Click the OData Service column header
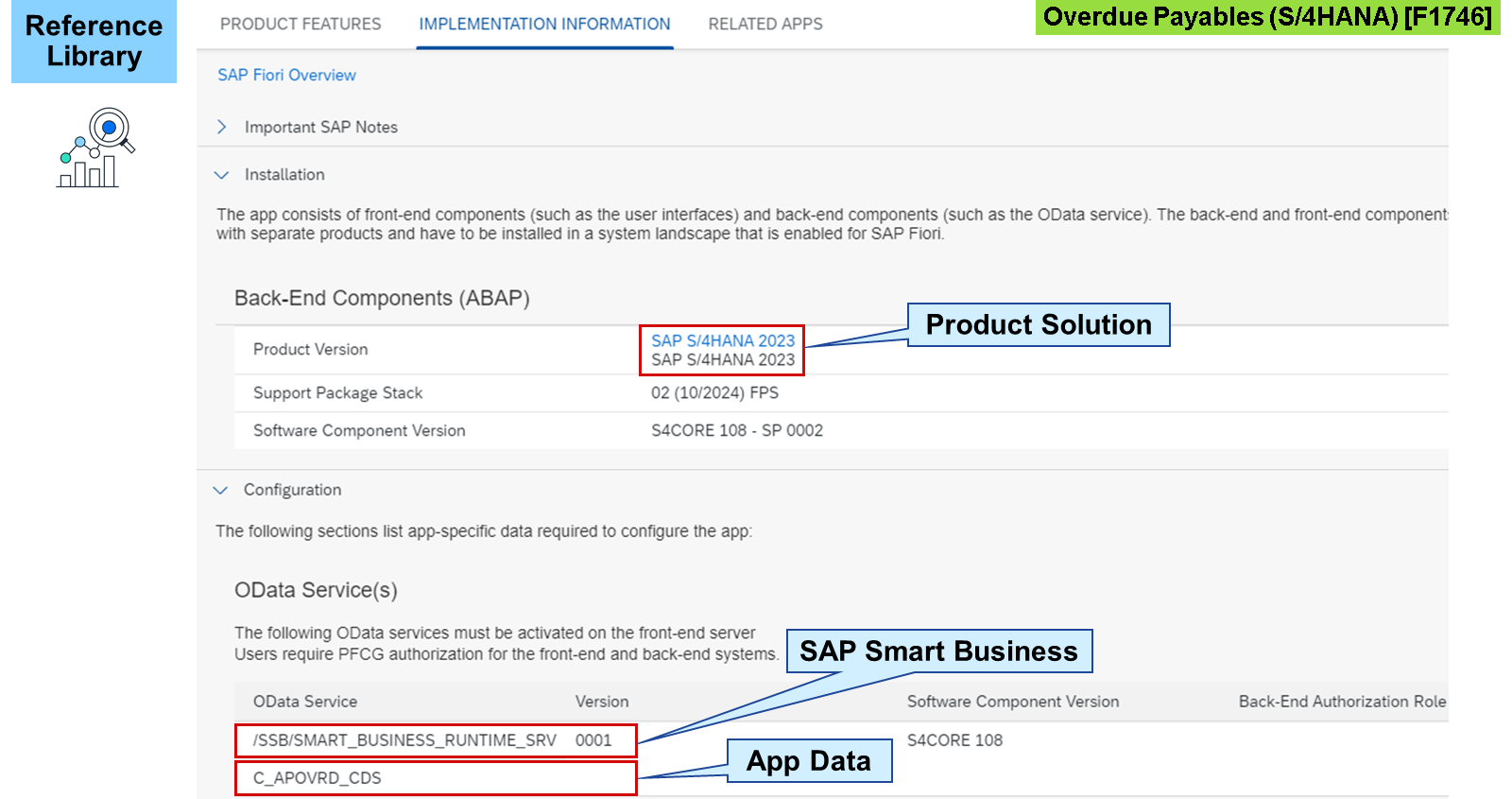The height and width of the screenshot is (799, 1512). (x=305, y=702)
